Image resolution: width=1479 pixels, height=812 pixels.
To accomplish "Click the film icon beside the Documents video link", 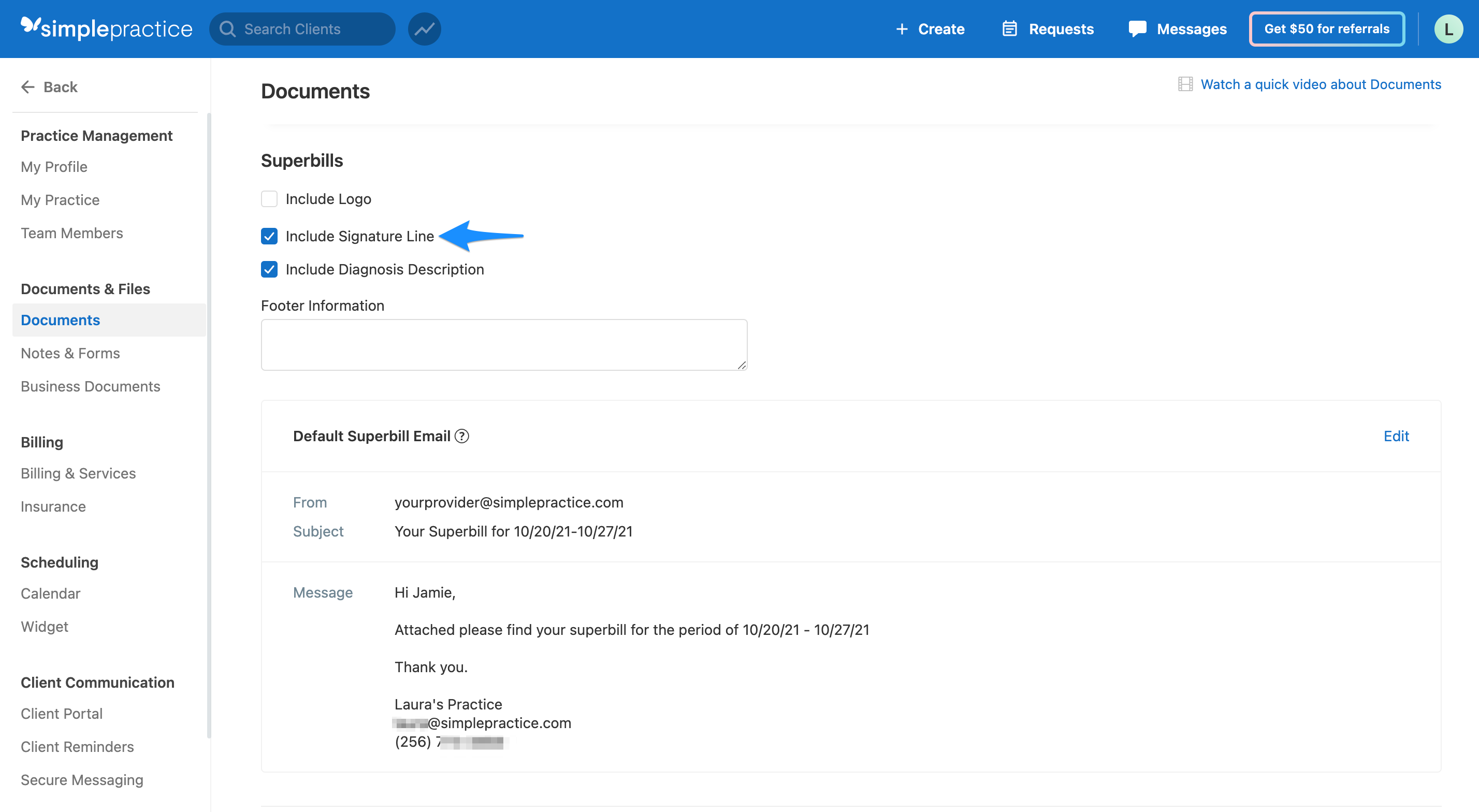I will (x=1185, y=84).
